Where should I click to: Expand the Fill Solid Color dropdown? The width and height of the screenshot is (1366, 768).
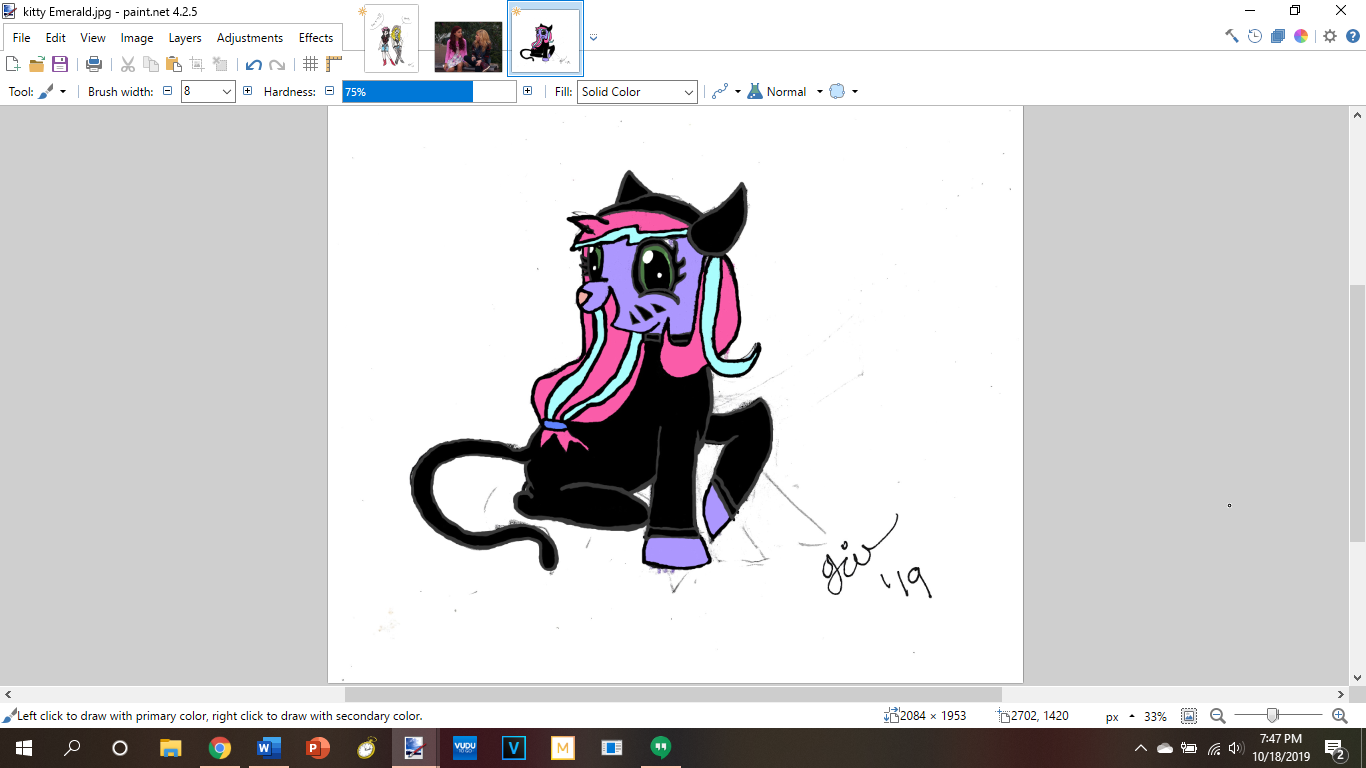[x=689, y=92]
